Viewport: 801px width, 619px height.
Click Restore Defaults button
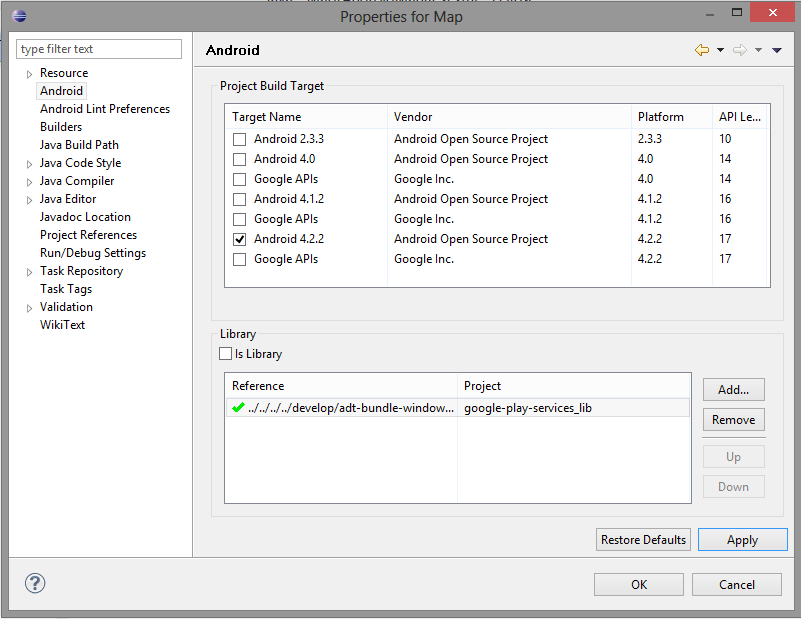tap(643, 540)
